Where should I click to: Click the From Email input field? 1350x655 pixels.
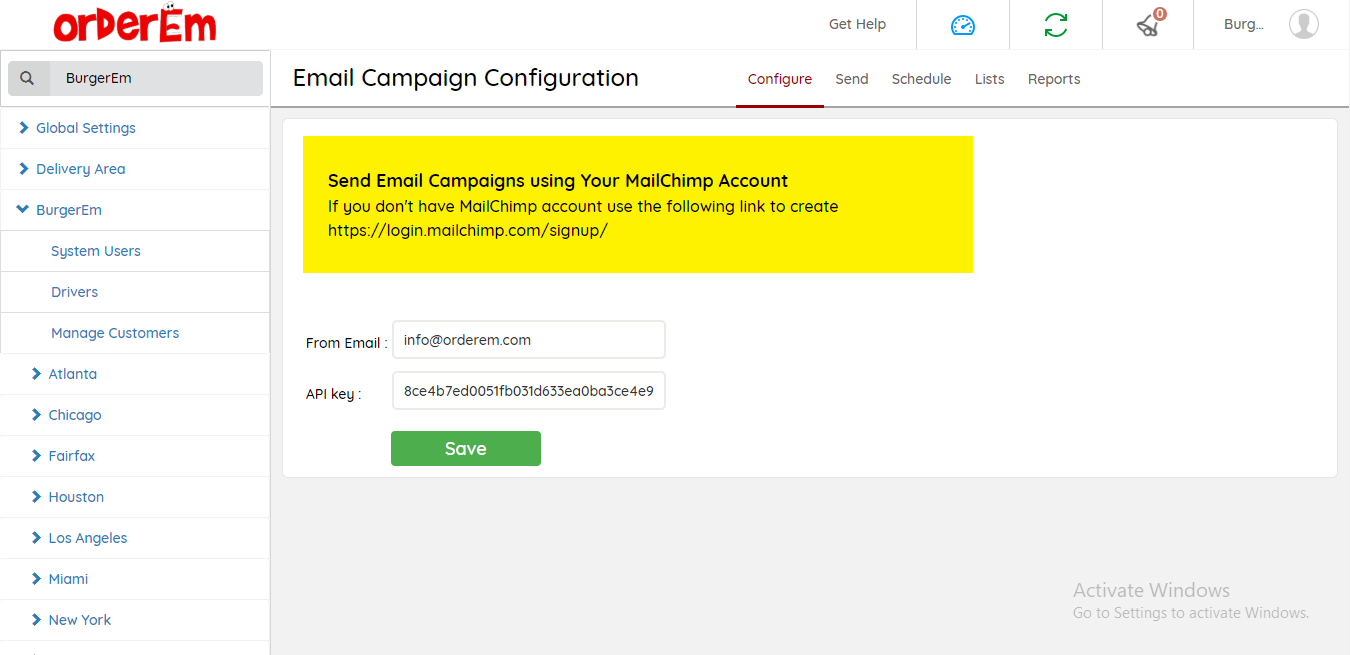click(528, 340)
